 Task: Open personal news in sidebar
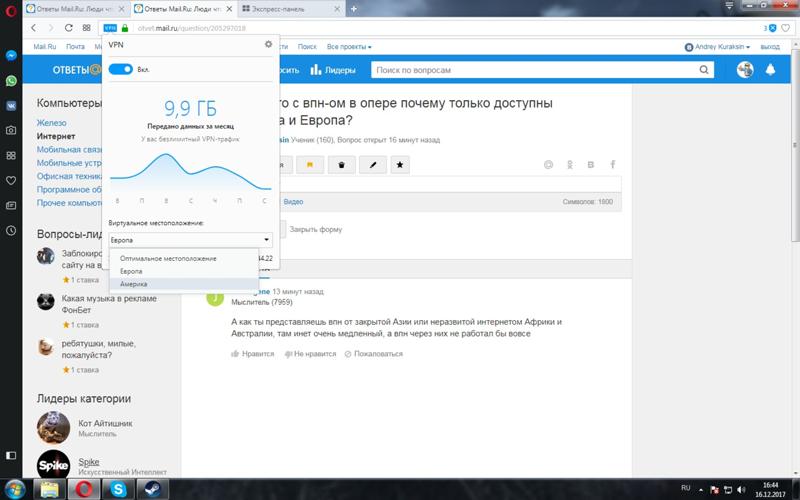(x=11, y=205)
